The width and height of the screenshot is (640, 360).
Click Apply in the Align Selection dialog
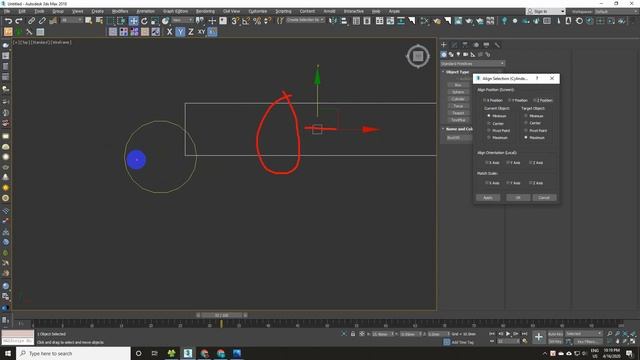488,198
